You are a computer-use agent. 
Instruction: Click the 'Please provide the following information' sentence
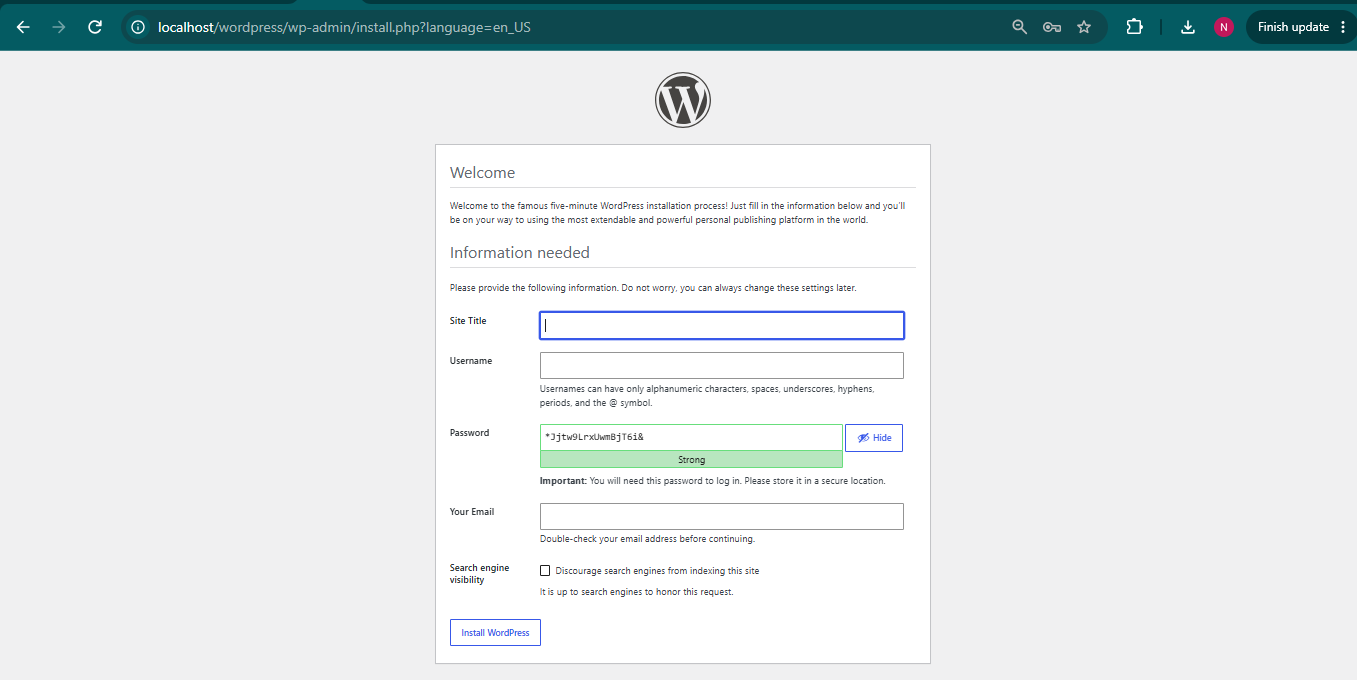pyautogui.click(x=653, y=288)
